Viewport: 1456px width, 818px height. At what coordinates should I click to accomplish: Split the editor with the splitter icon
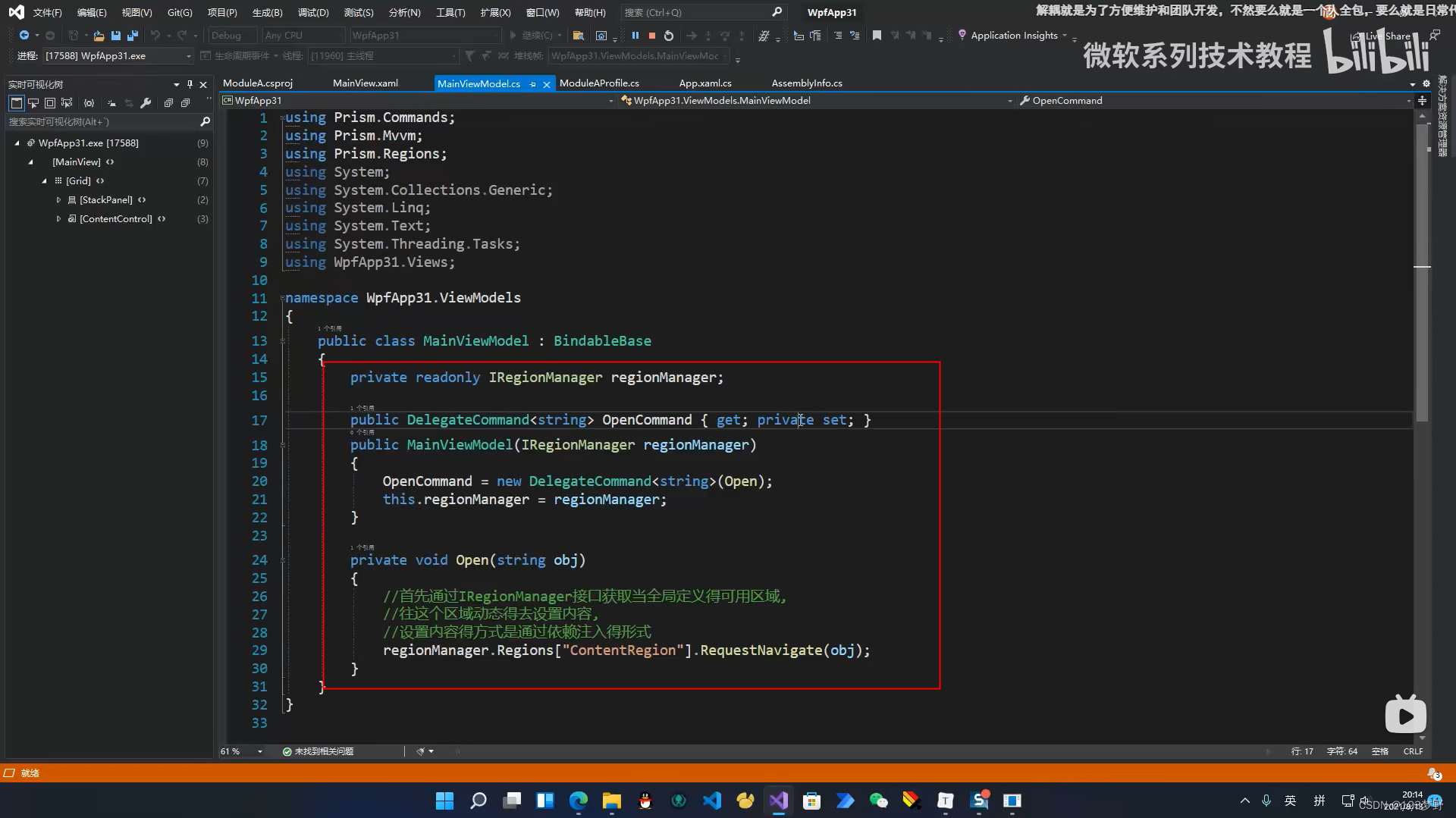[1422, 100]
